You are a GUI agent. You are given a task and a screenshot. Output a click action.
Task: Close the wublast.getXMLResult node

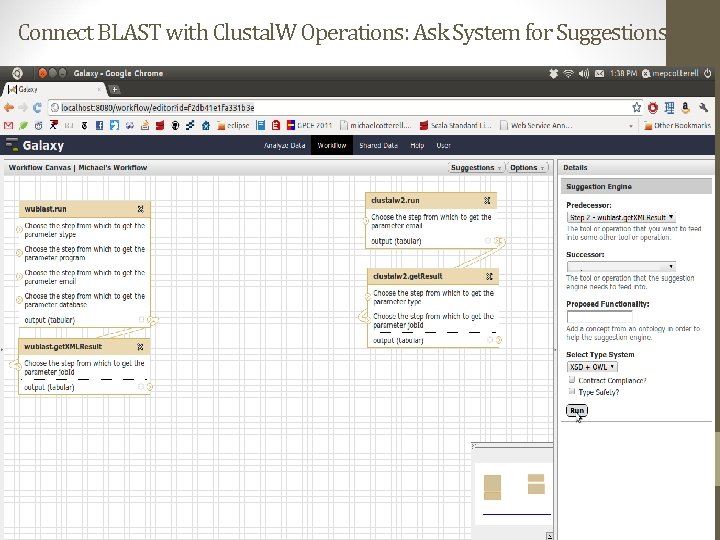(x=140, y=347)
